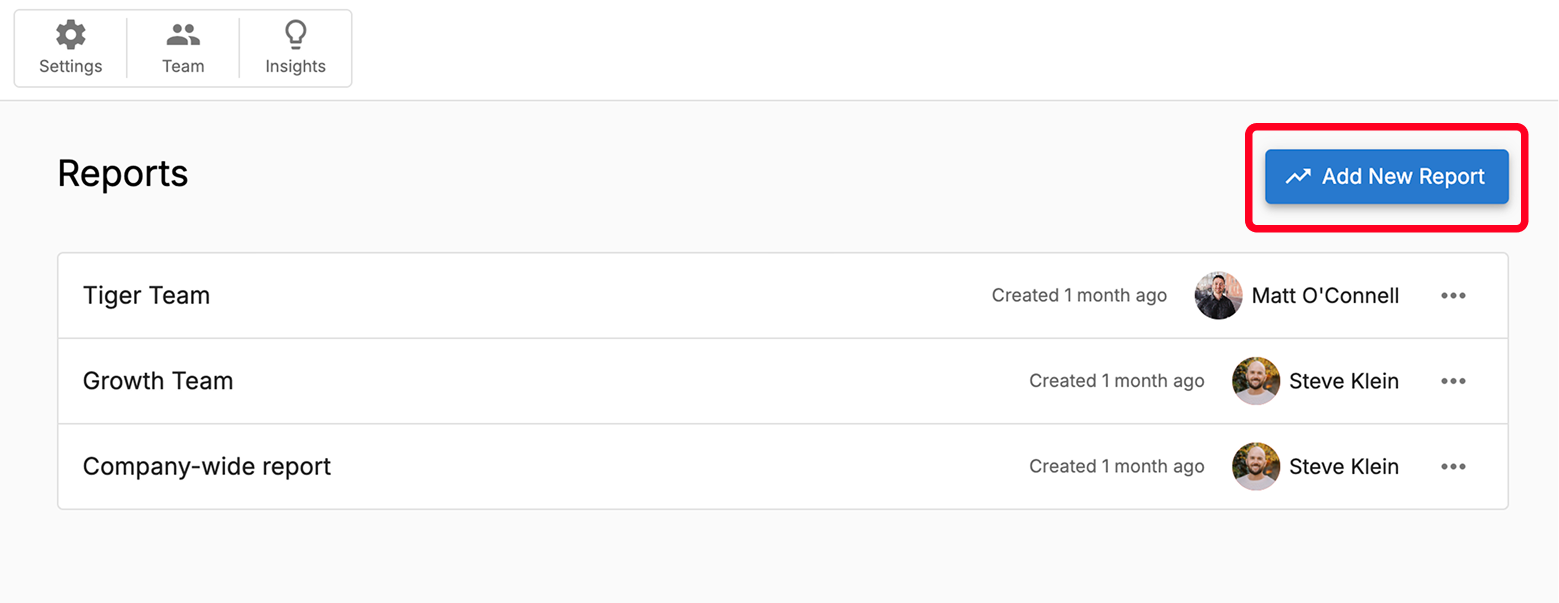
Task: Click the trending arrow icon on Add New Report
Action: click(1298, 177)
